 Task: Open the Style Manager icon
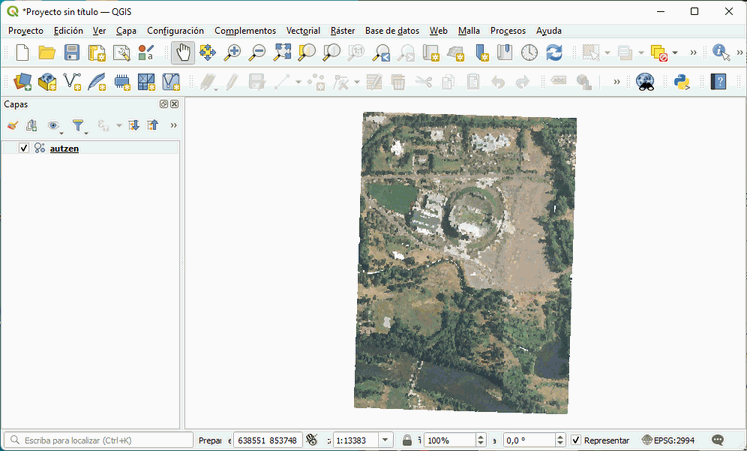(x=146, y=52)
